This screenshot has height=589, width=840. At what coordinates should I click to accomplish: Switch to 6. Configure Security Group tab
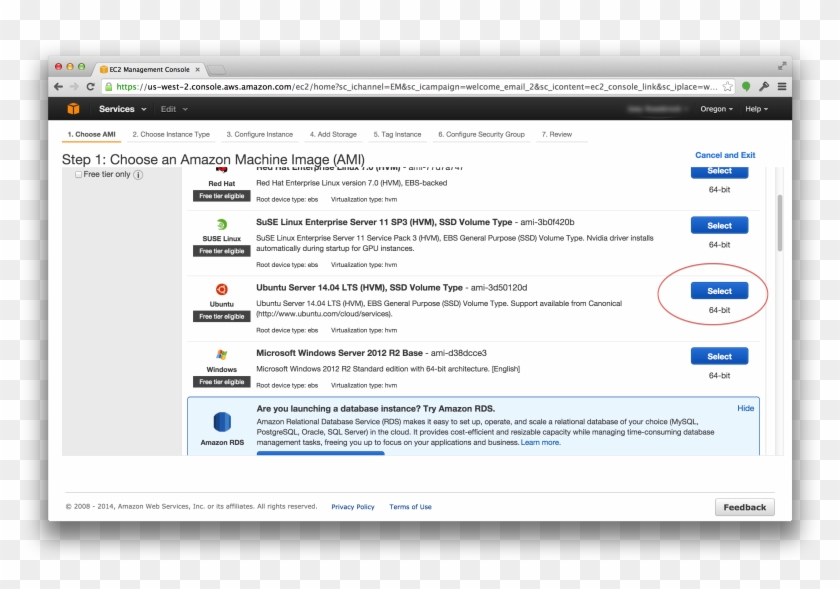481,135
